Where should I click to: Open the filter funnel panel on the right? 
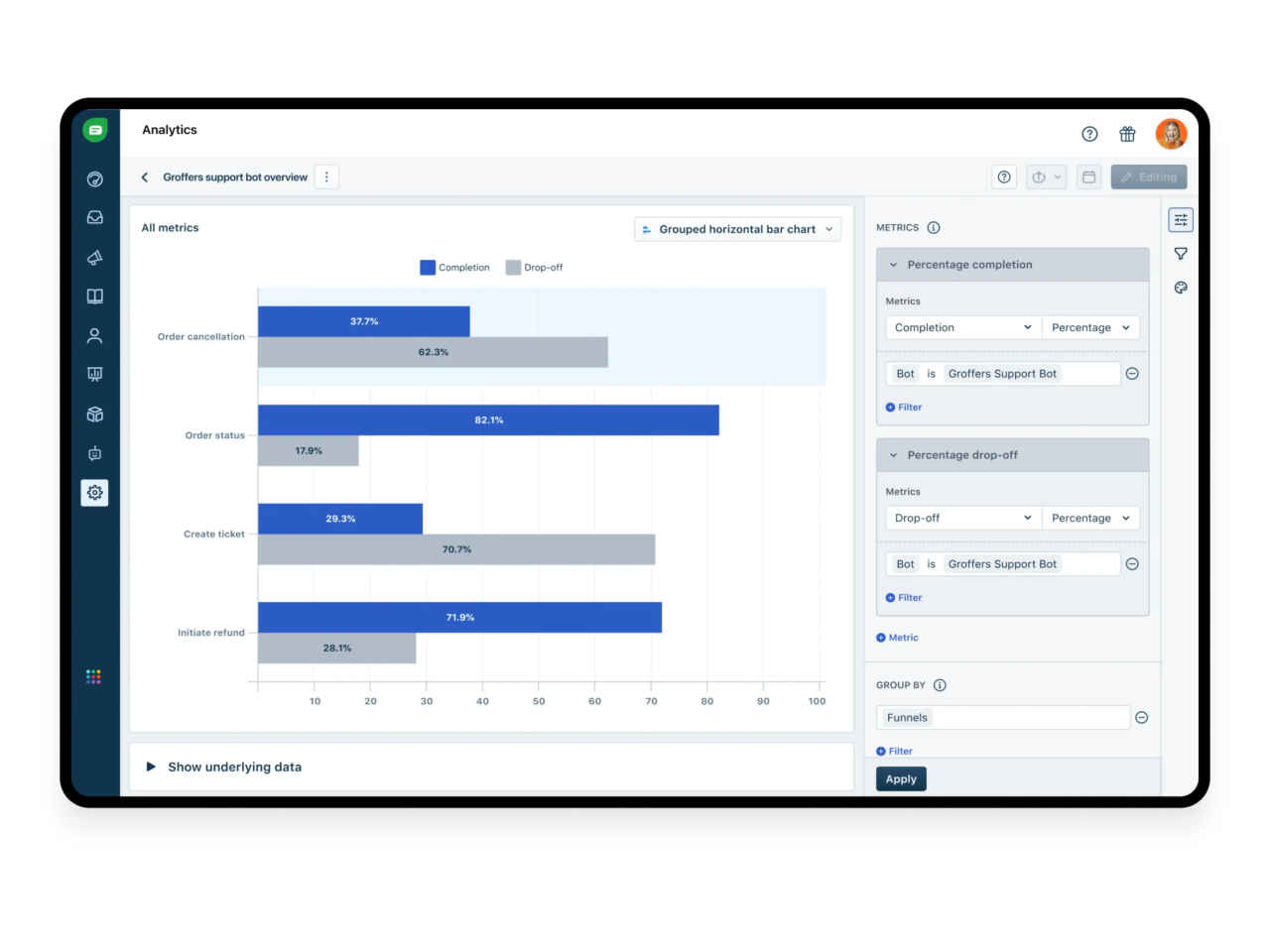tap(1181, 253)
